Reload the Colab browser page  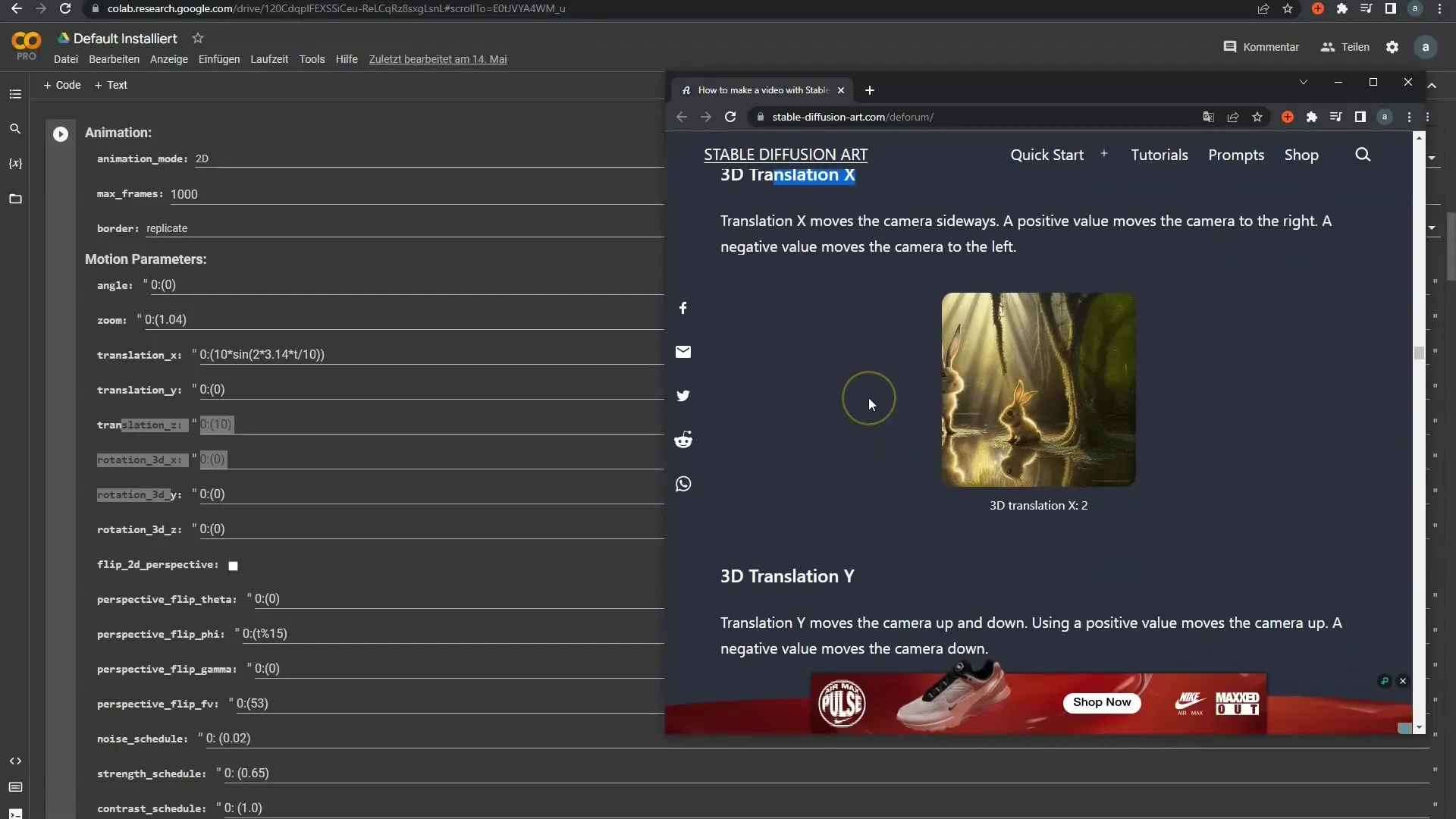tap(65, 8)
